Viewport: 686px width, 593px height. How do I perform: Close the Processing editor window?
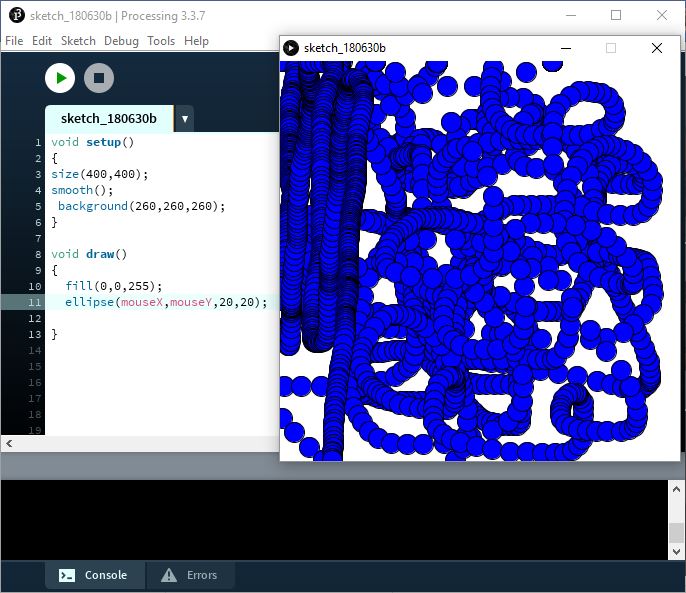click(x=662, y=15)
